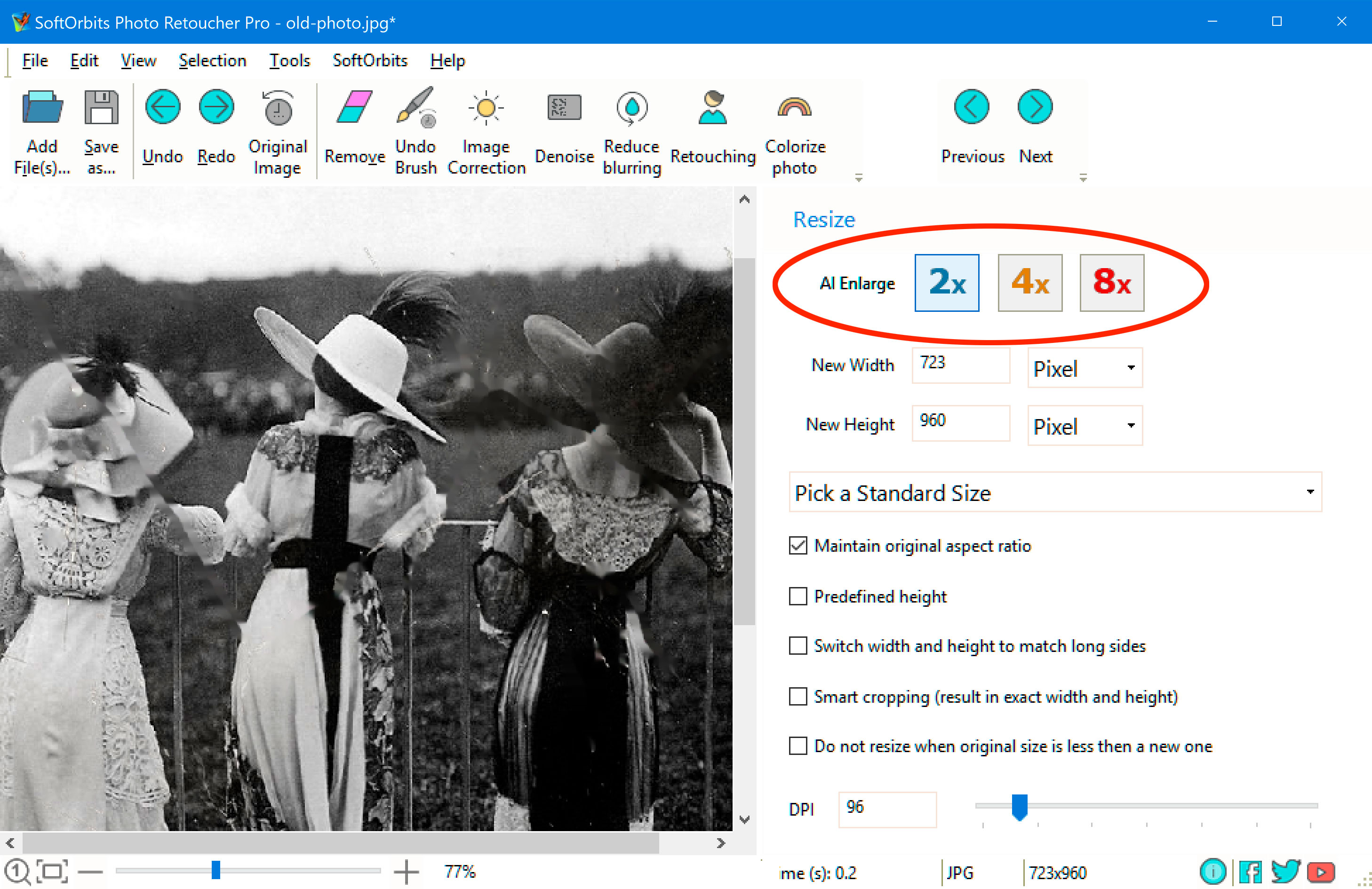The height and width of the screenshot is (889, 1372).
Task: Open the Tools menu
Action: click(x=289, y=61)
